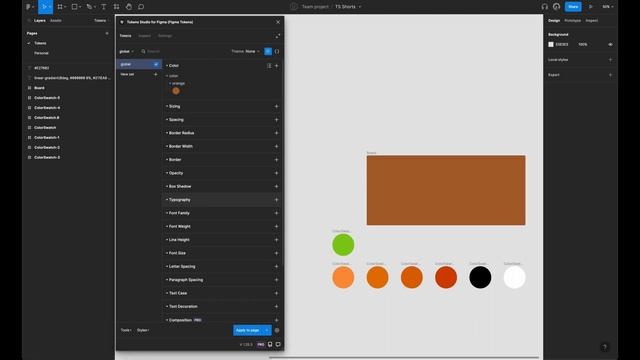Click the PRO badge in plugin footer

click(260, 344)
